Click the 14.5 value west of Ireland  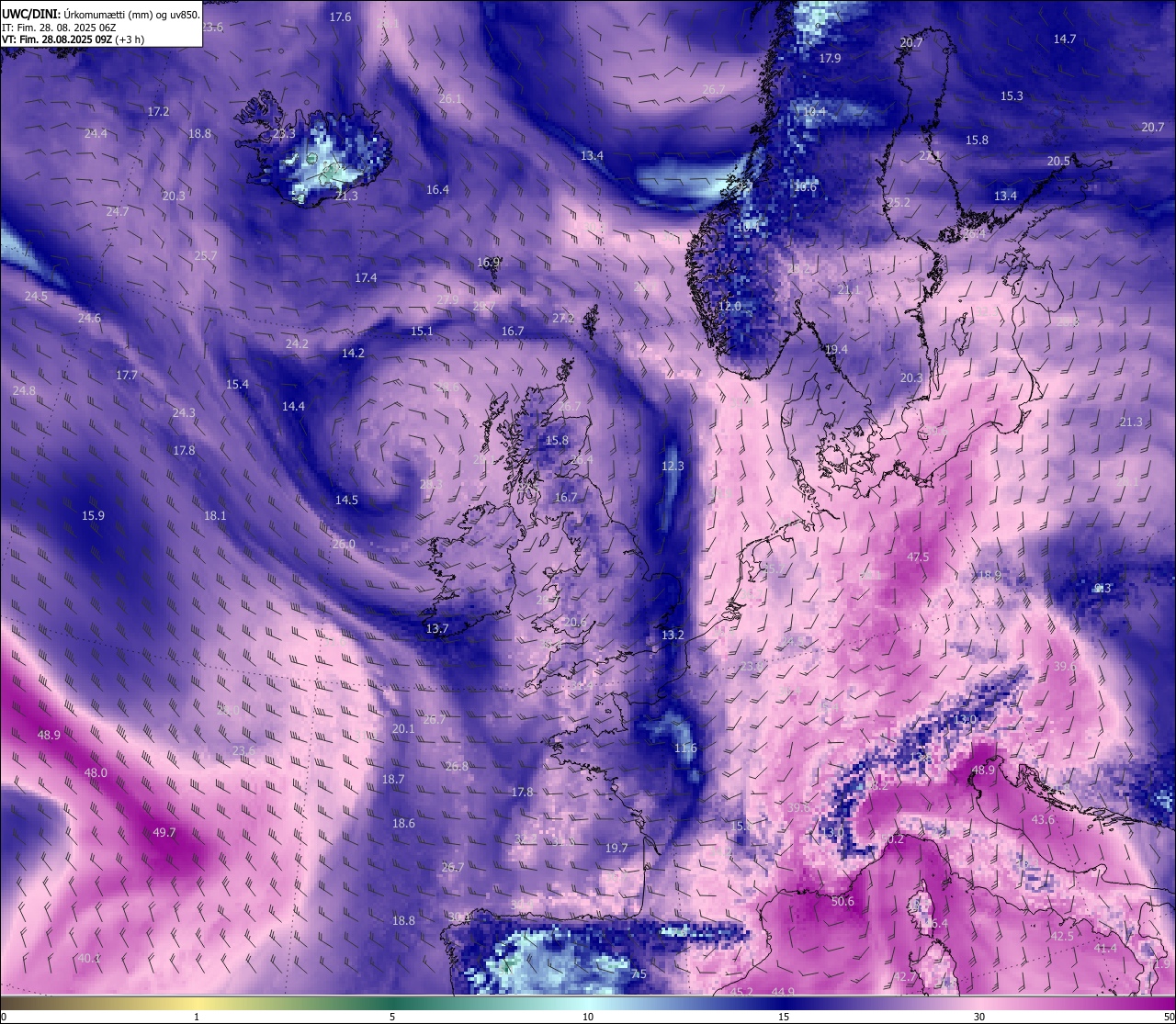(x=346, y=501)
